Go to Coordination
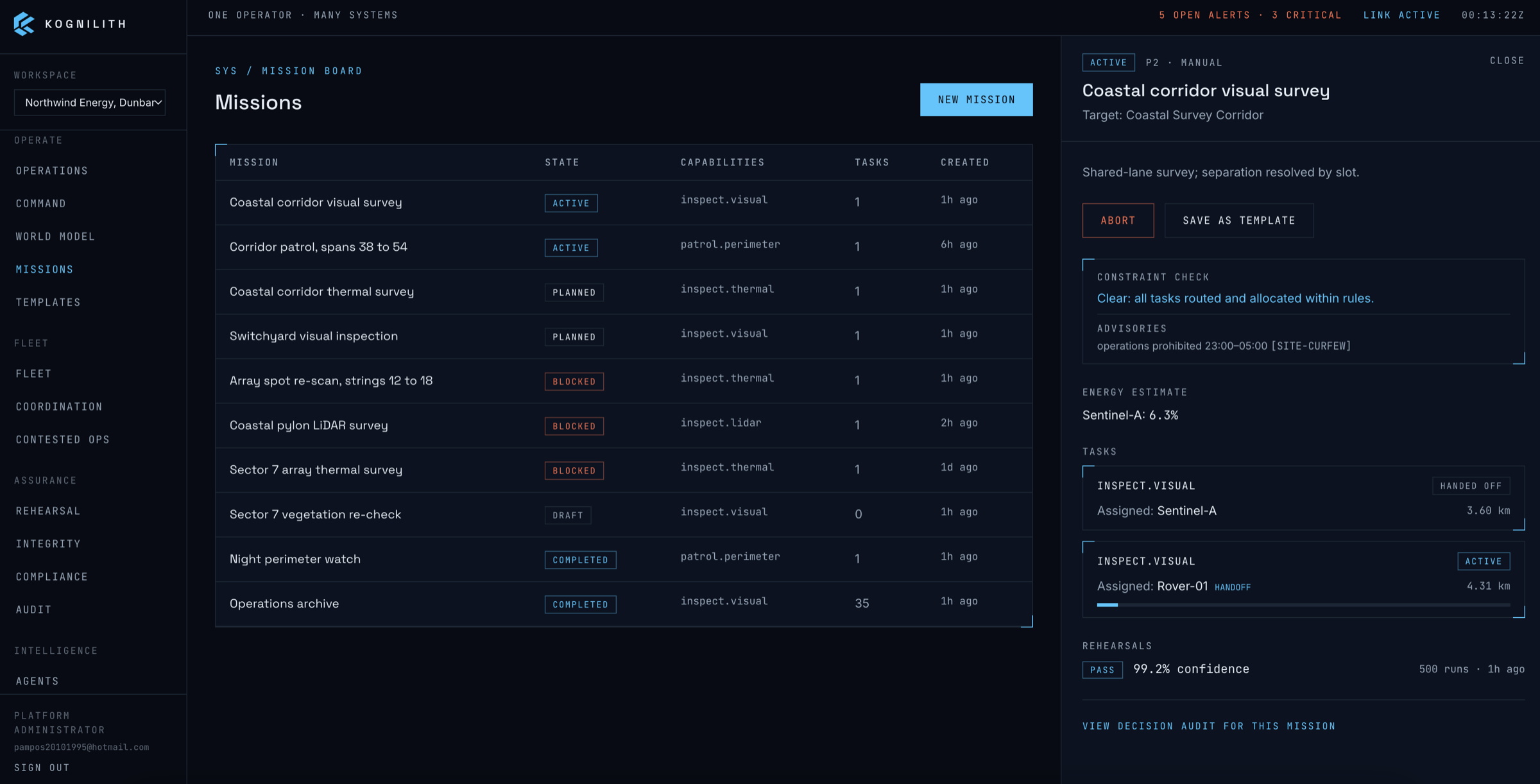 pyautogui.click(x=59, y=407)
